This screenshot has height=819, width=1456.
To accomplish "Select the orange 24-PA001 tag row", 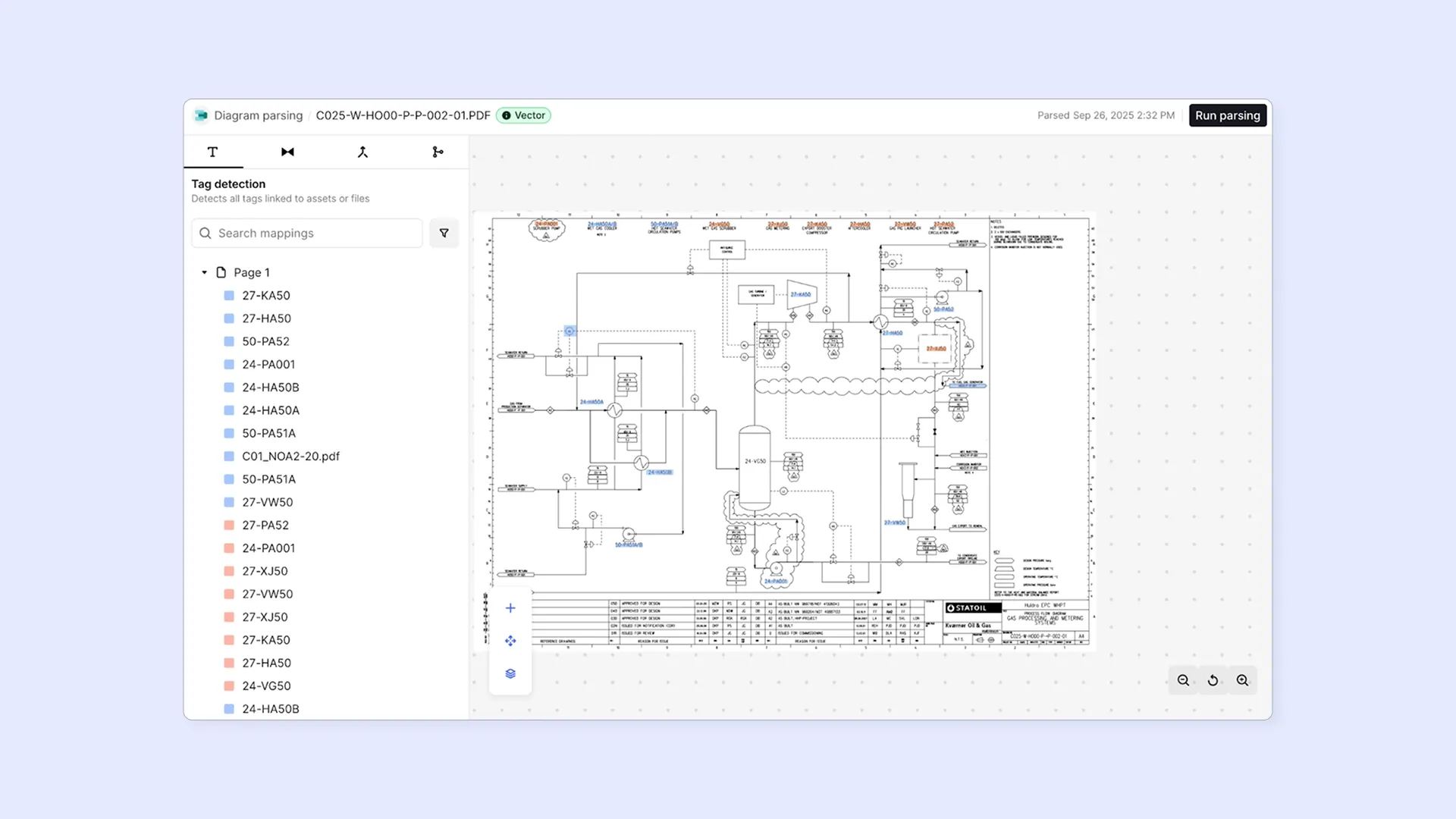I will coord(268,548).
